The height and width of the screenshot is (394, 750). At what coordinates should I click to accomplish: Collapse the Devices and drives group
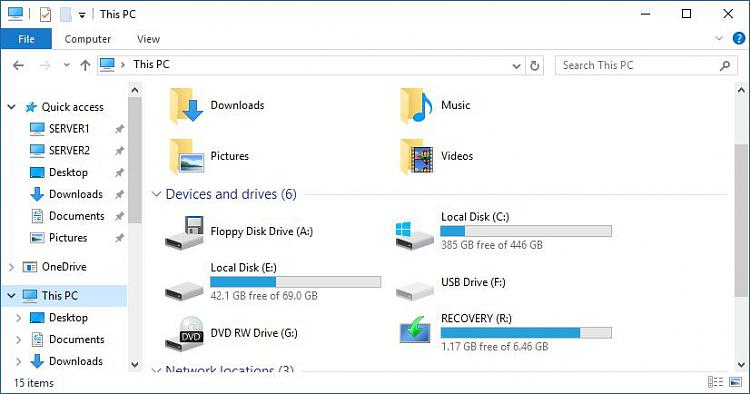(156, 194)
